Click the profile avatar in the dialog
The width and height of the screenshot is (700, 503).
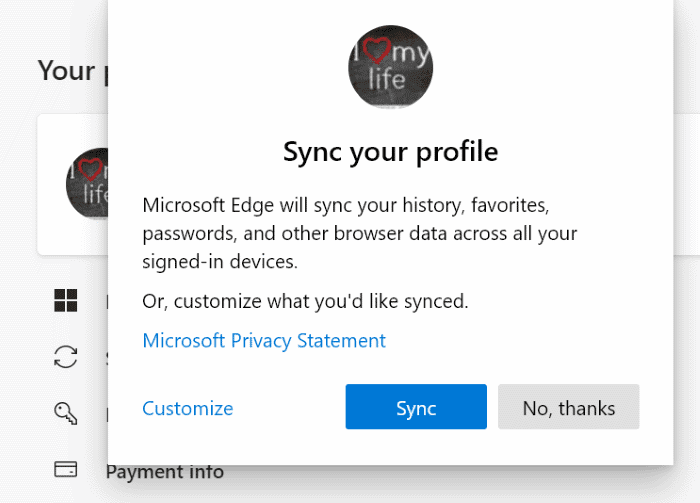(x=391, y=70)
